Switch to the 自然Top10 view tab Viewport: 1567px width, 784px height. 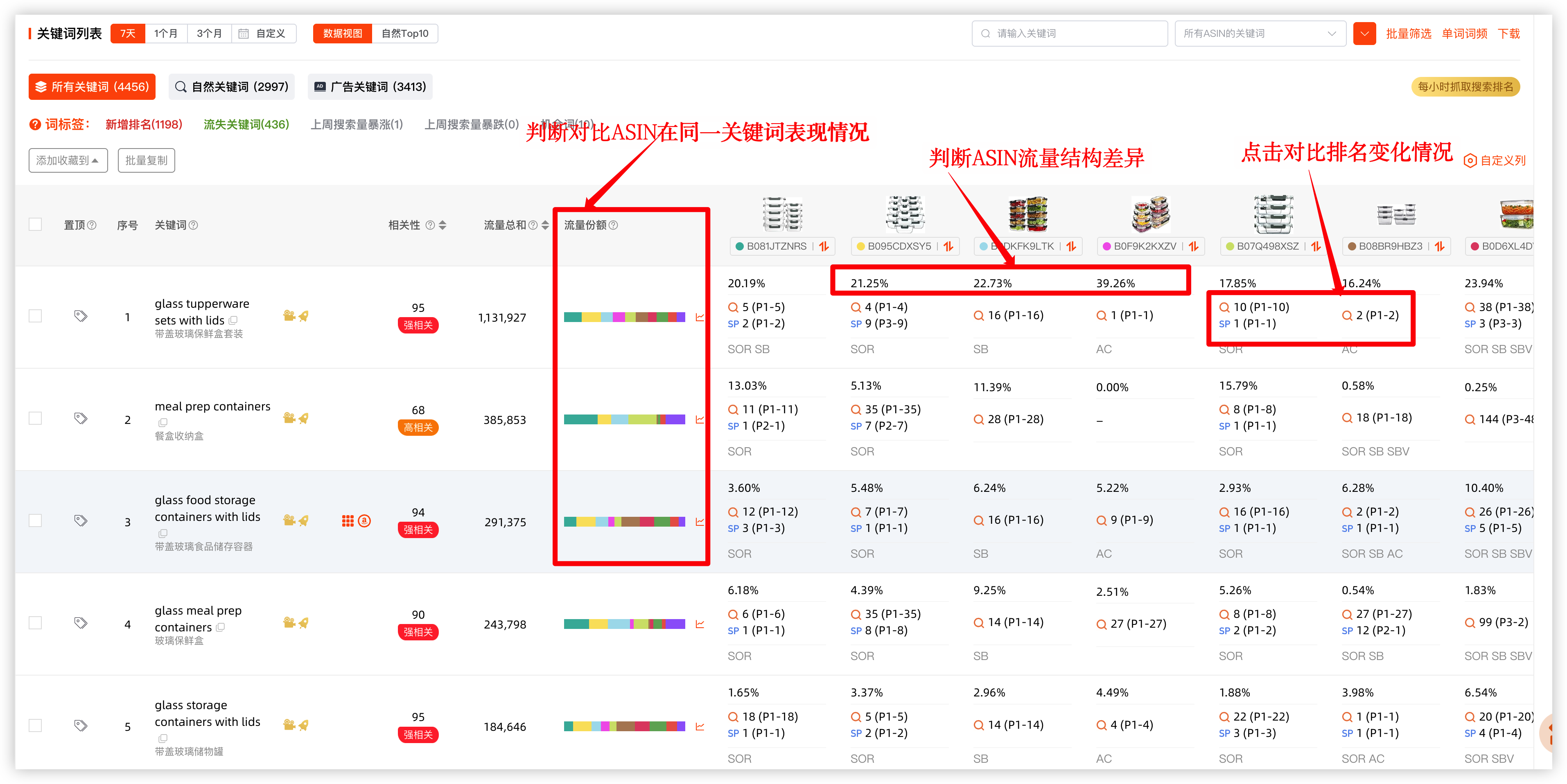(405, 34)
